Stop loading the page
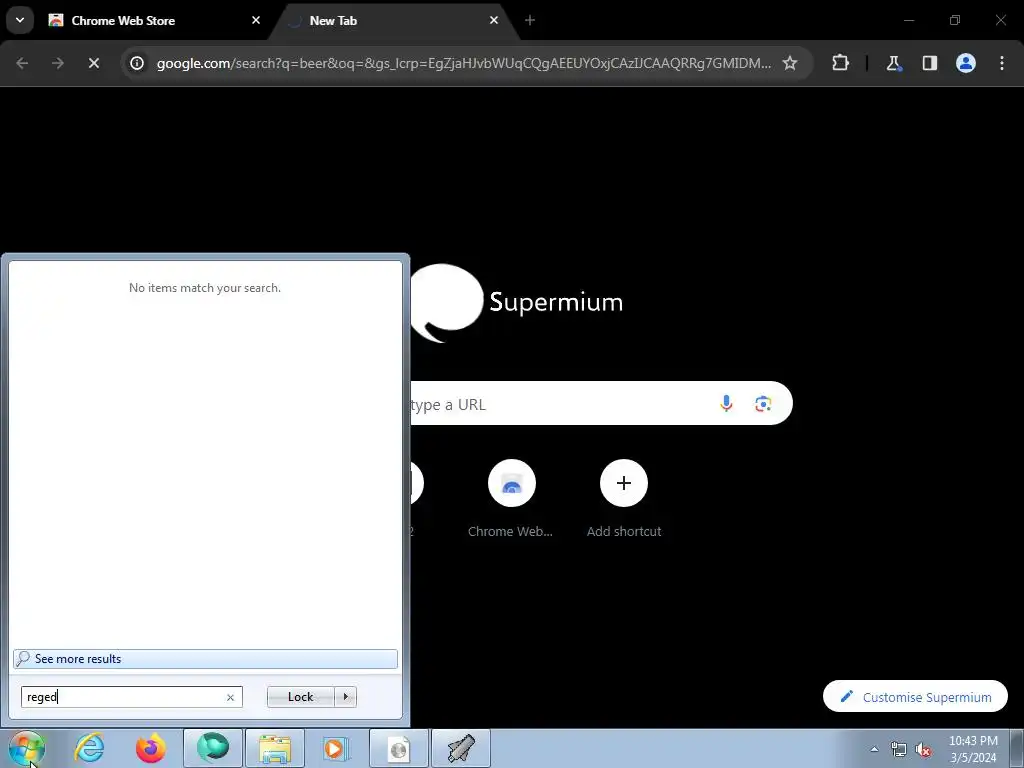Image resolution: width=1024 pixels, height=768 pixels. (x=93, y=63)
